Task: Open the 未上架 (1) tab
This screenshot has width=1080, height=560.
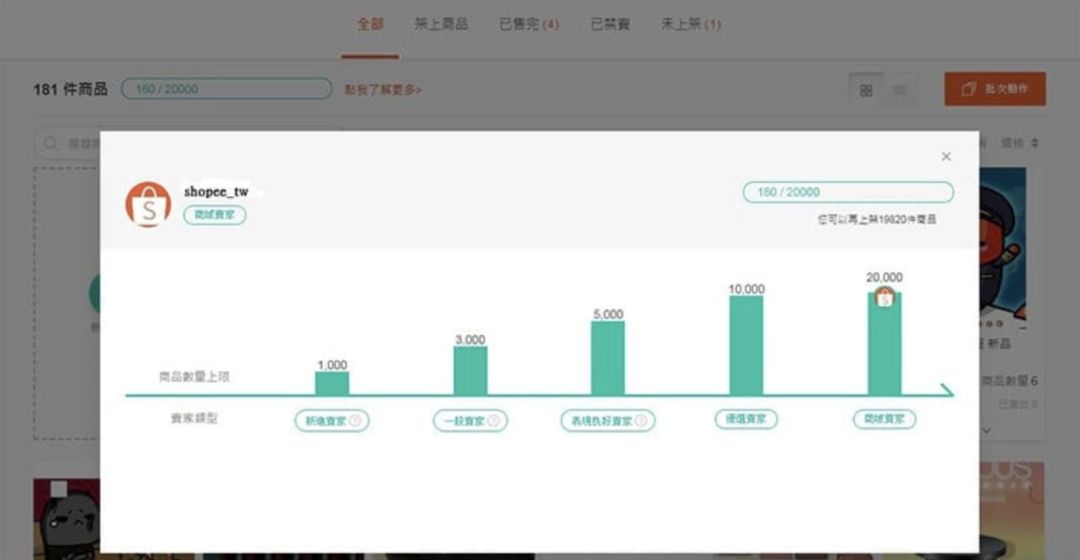Action: (691, 24)
